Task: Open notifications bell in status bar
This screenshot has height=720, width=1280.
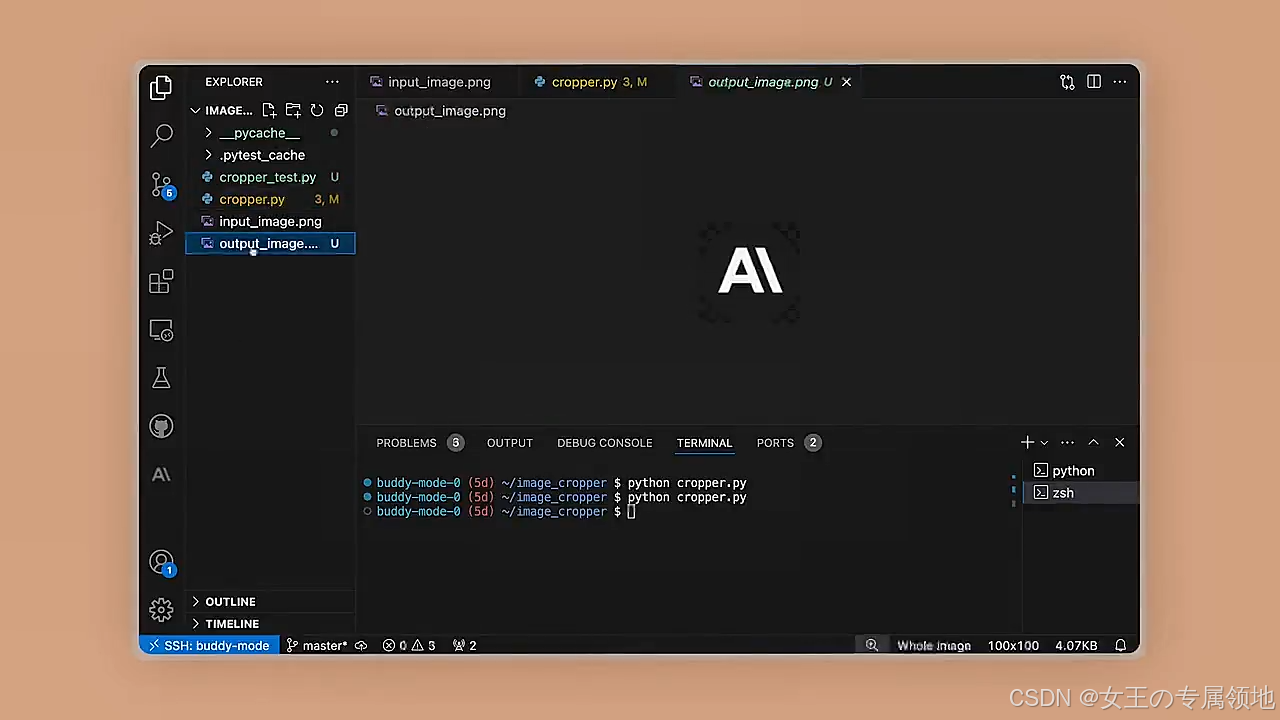Action: 1121,646
